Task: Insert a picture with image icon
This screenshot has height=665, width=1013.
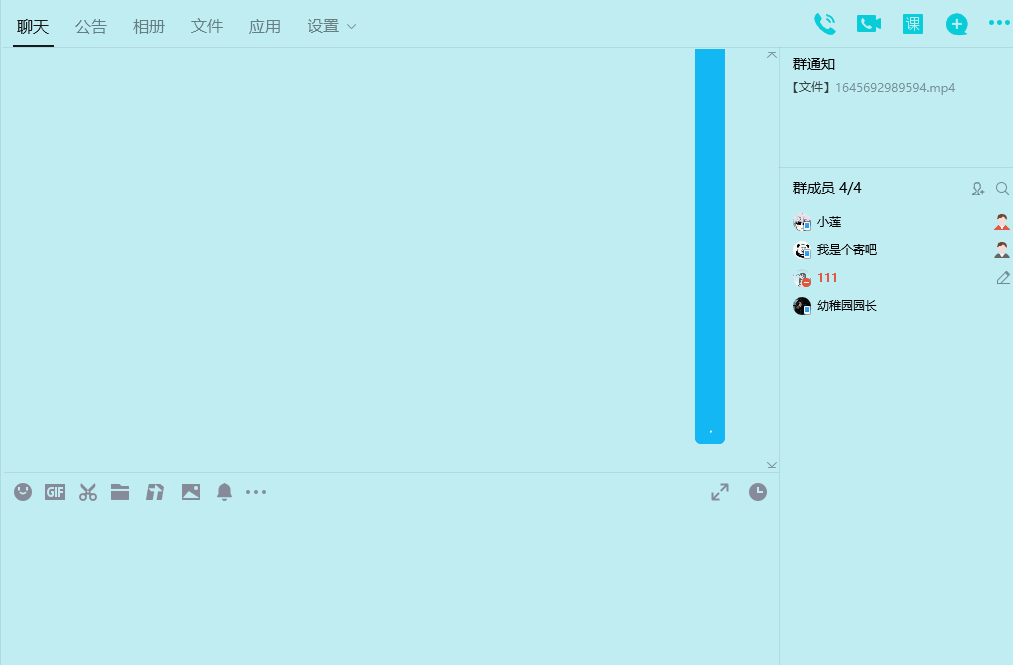Action: tap(191, 492)
